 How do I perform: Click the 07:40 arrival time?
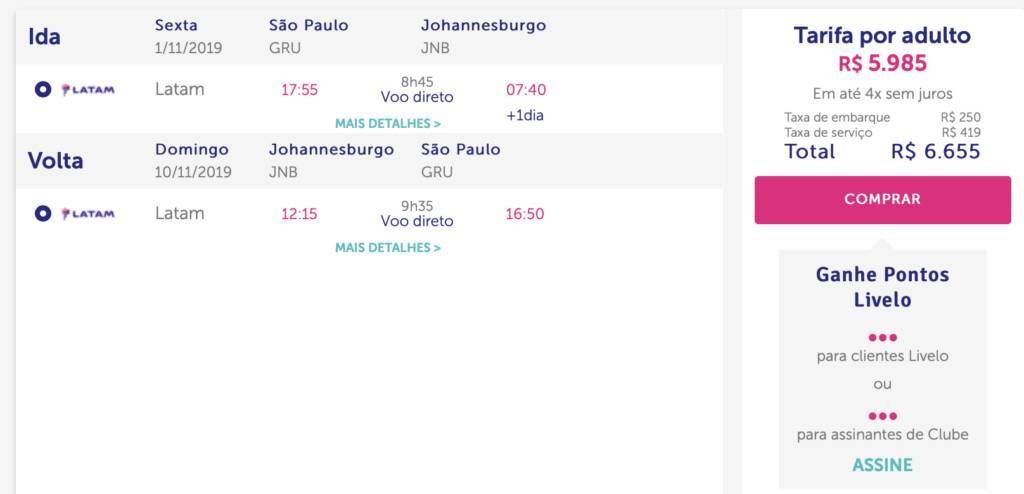tap(526, 90)
